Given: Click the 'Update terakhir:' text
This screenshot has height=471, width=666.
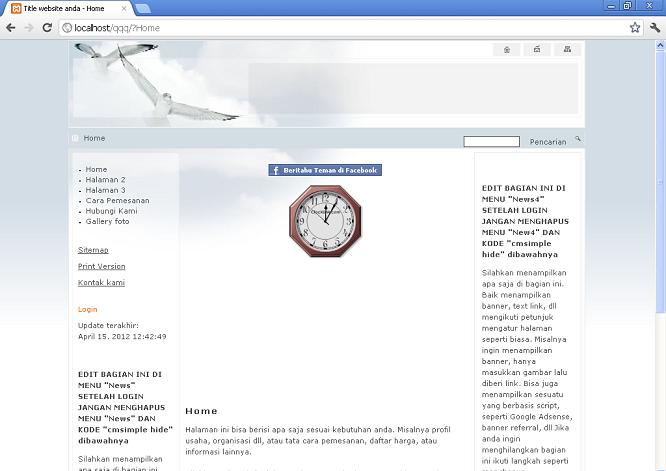Looking at the screenshot, I should 108,325.
